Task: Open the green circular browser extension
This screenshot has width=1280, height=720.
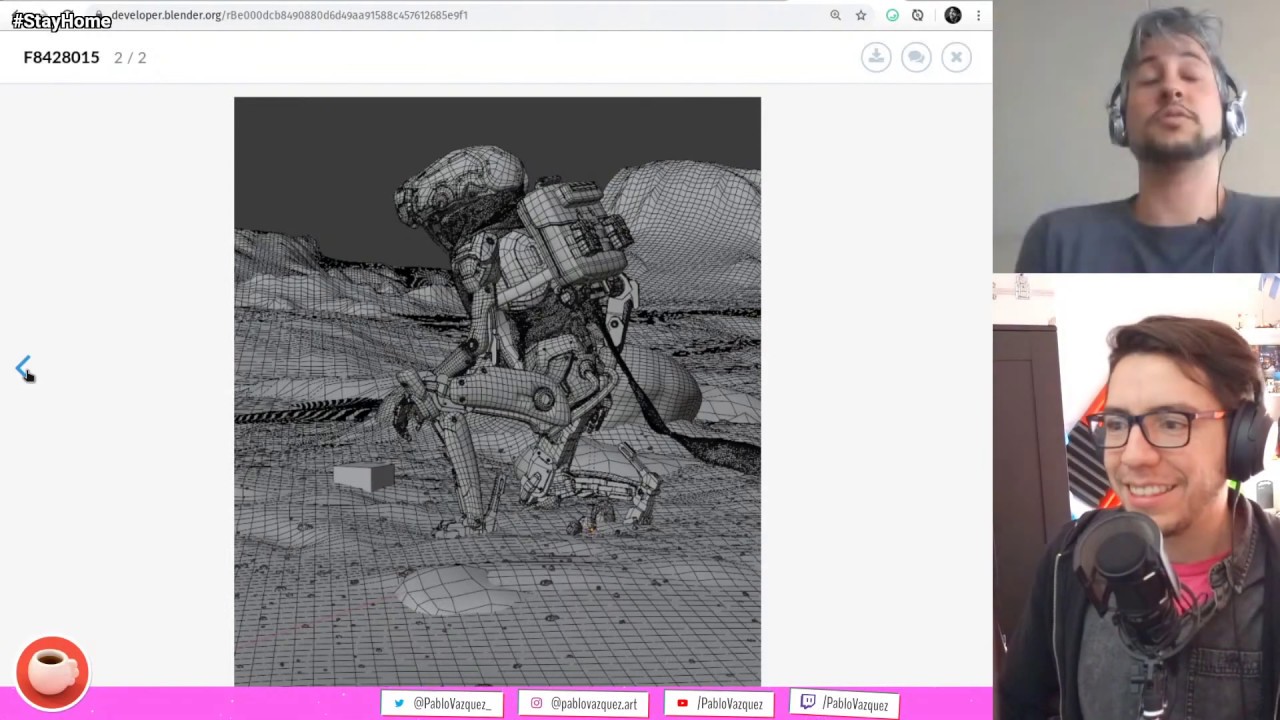Action: [892, 15]
